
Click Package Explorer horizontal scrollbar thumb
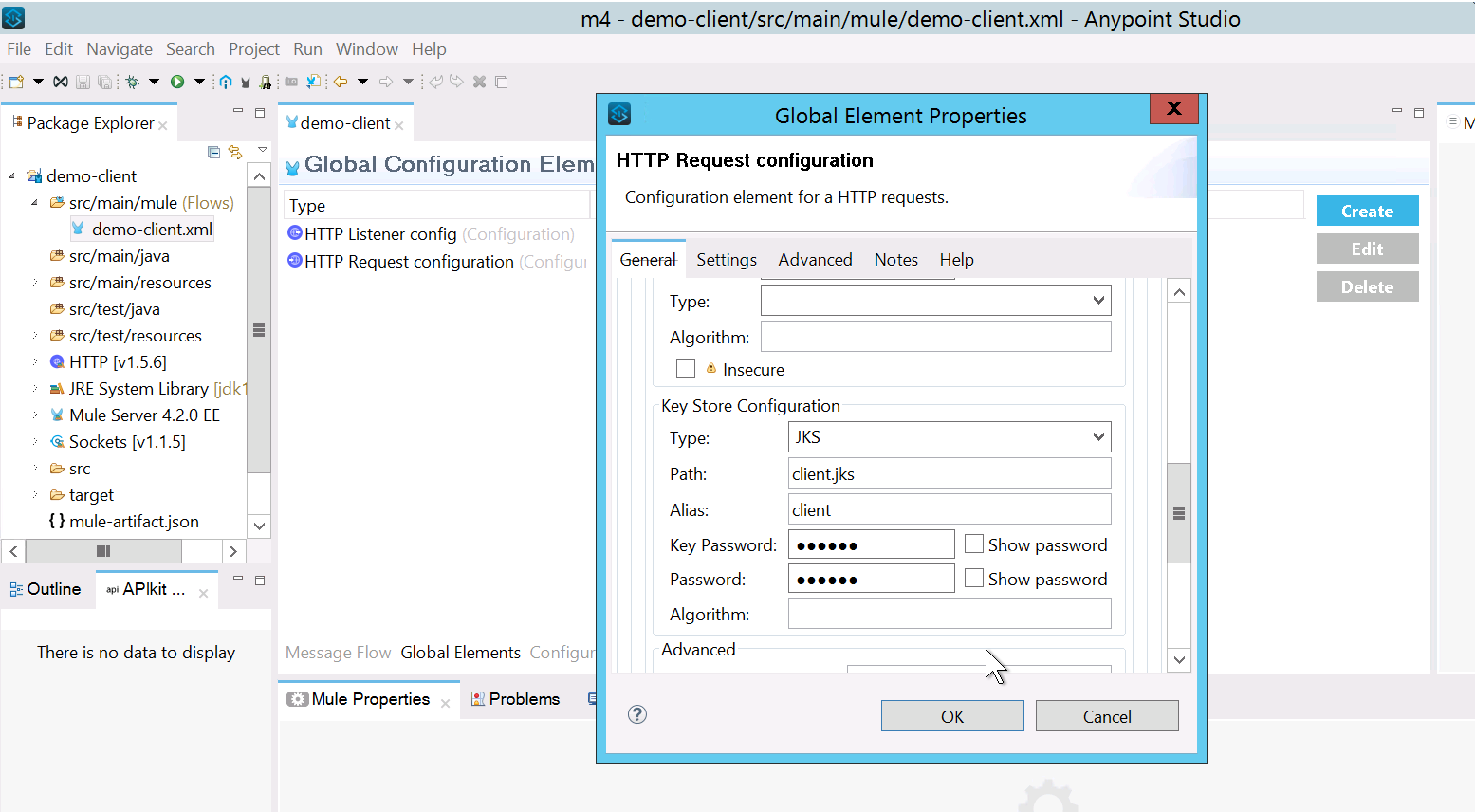click(103, 551)
